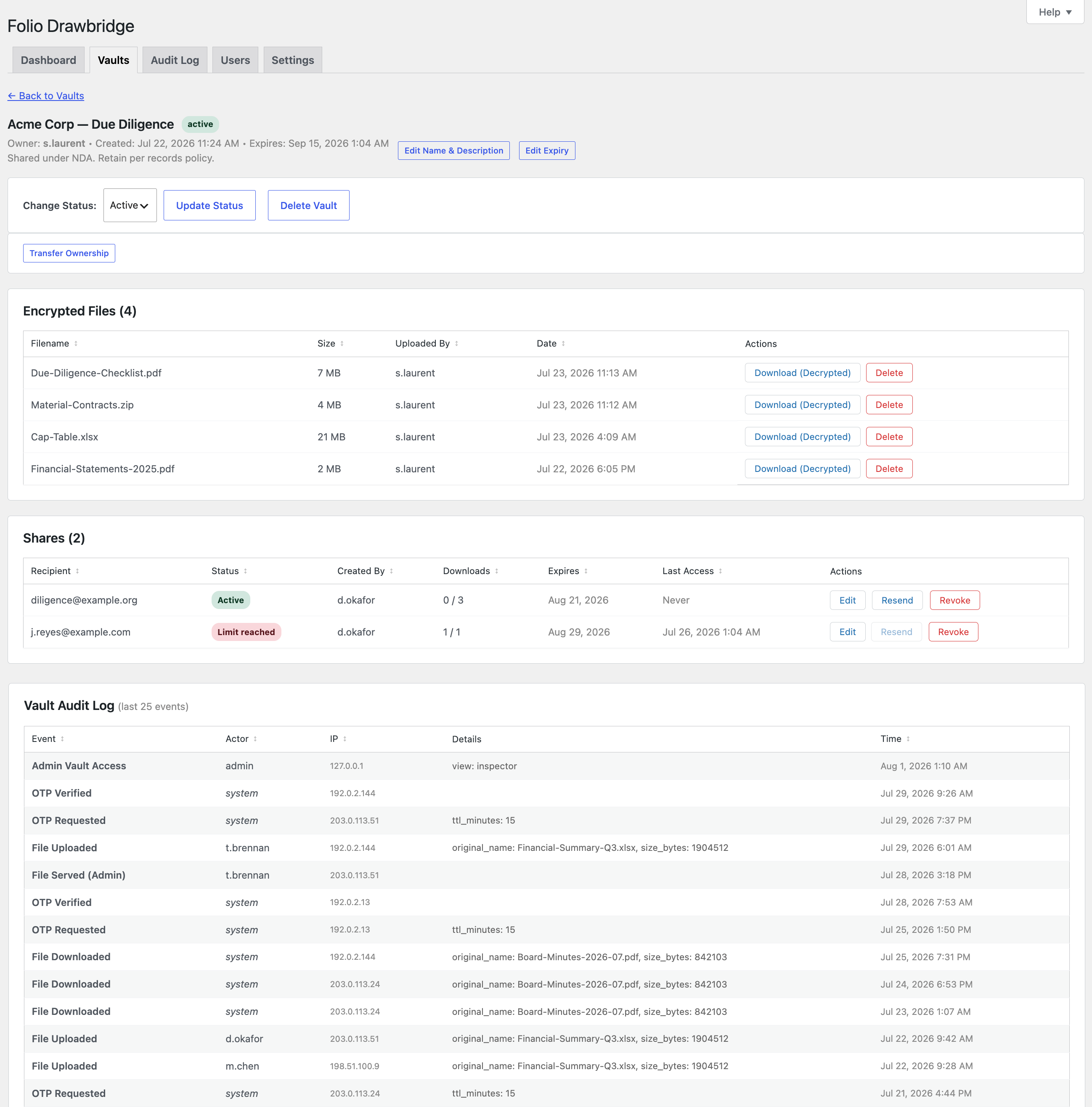The width and height of the screenshot is (1092, 1107).
Task: Click Edit Name & Description button
Action: pyautogui.click(x=453, y=151)
